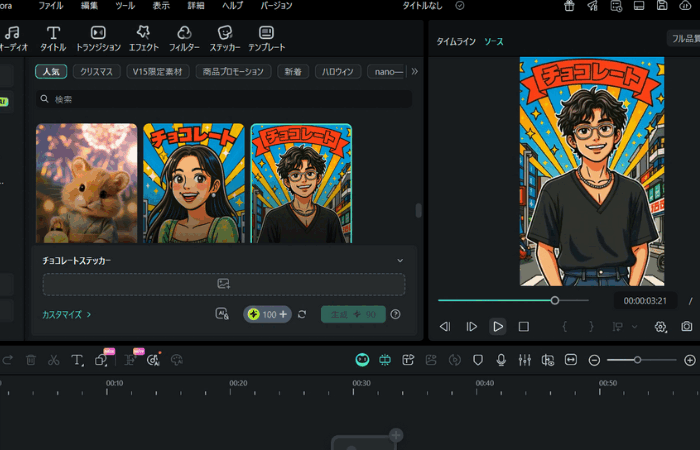This screenshot has height=450, width=700.
Task: Select the 商品プロモーション category tag
Action: click(x=233, y=71)
